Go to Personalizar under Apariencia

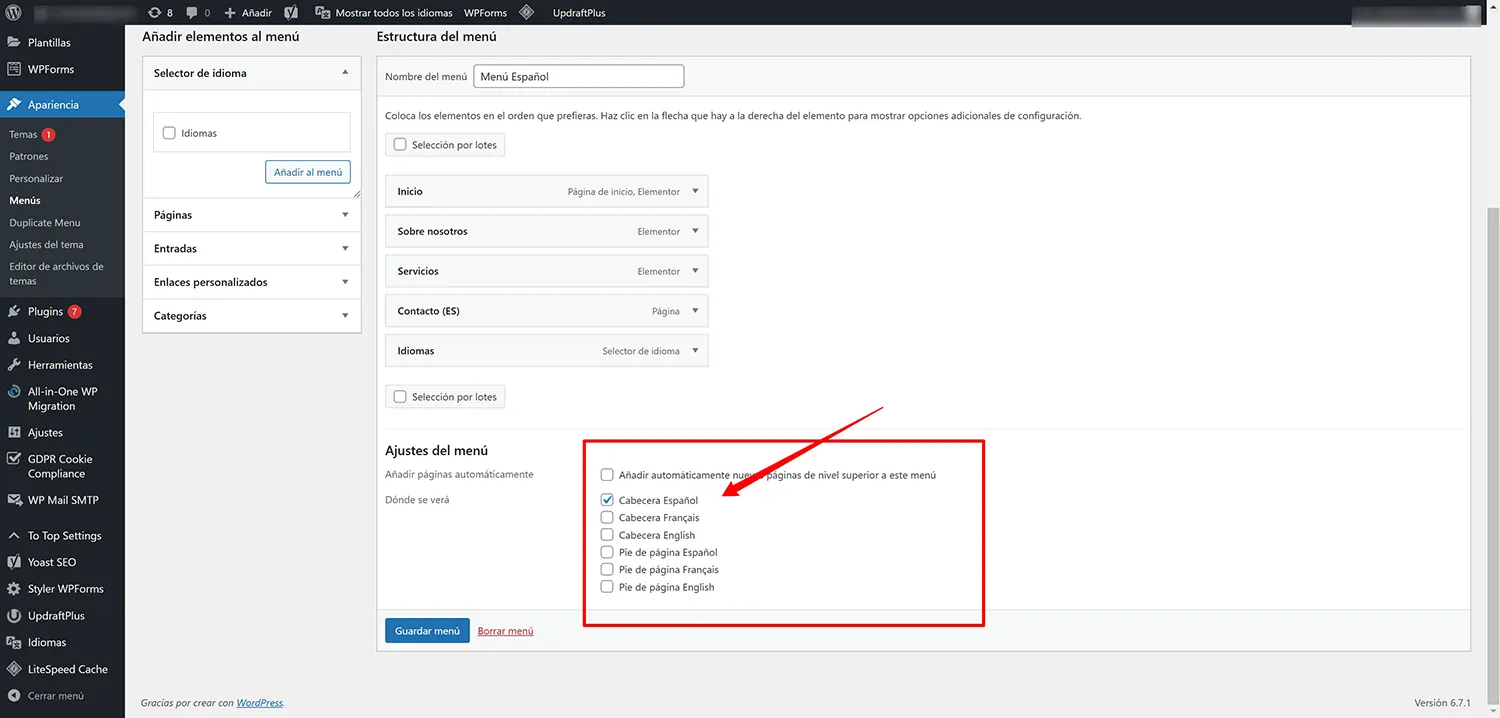[36, 178]
